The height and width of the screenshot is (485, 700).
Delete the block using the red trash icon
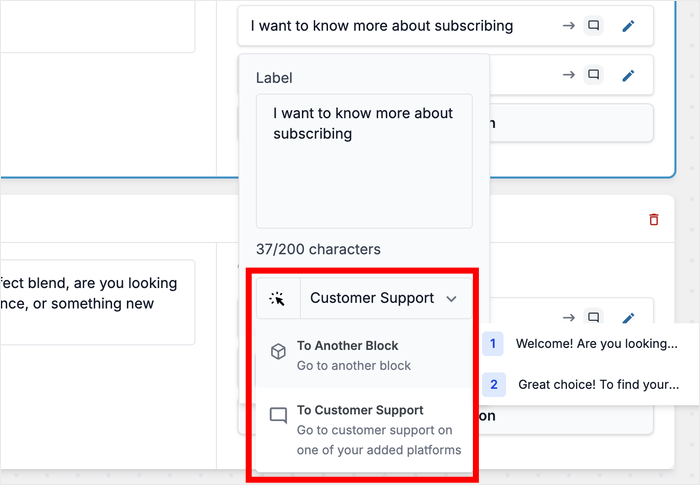[x=654, y=219]
